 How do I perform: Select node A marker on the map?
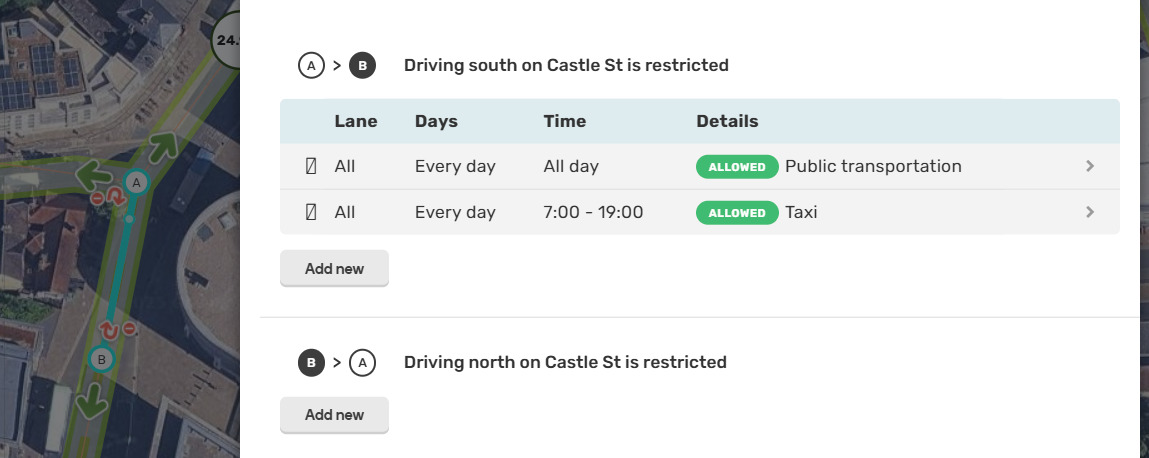(x=137, y=182)
